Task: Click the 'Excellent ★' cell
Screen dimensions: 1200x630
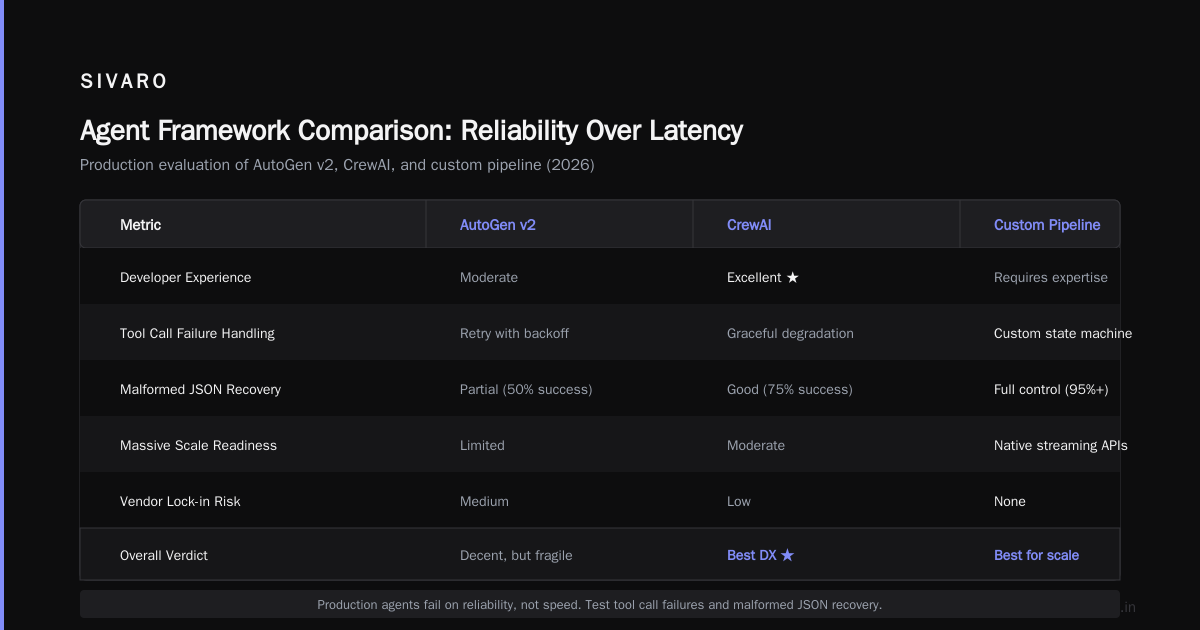Action: (763, 277)
